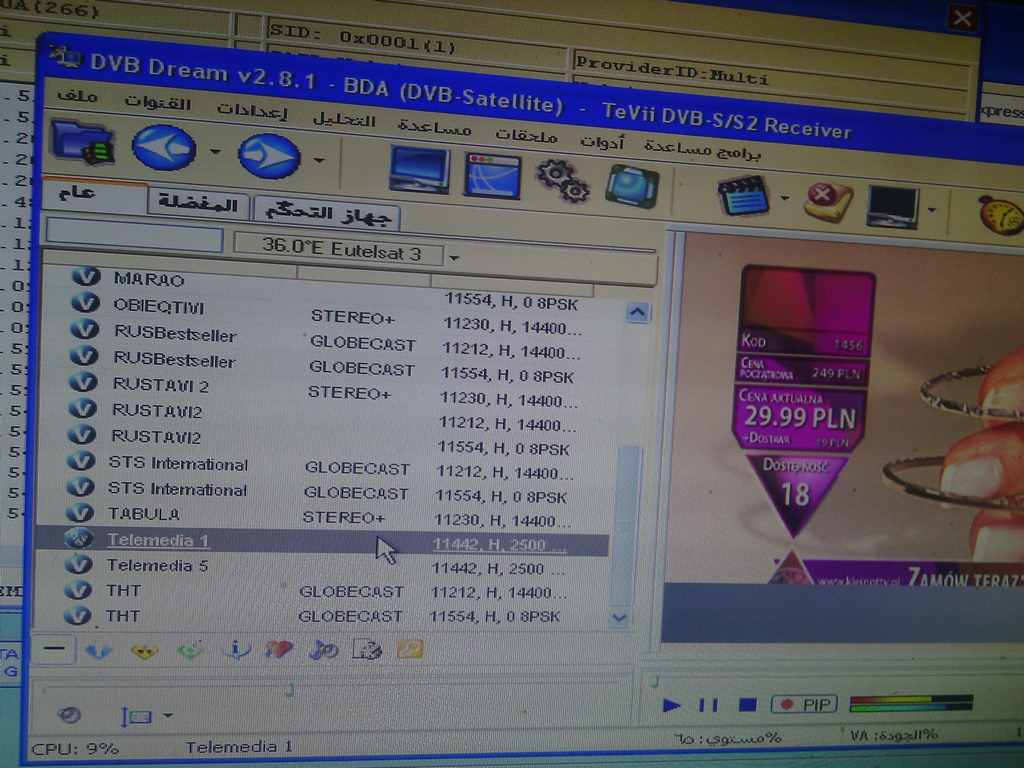Image resolution: width=1024 pixels, height=768 pixels.
Task: Click the music notes audio icon
Action: [x=323, y=650]
